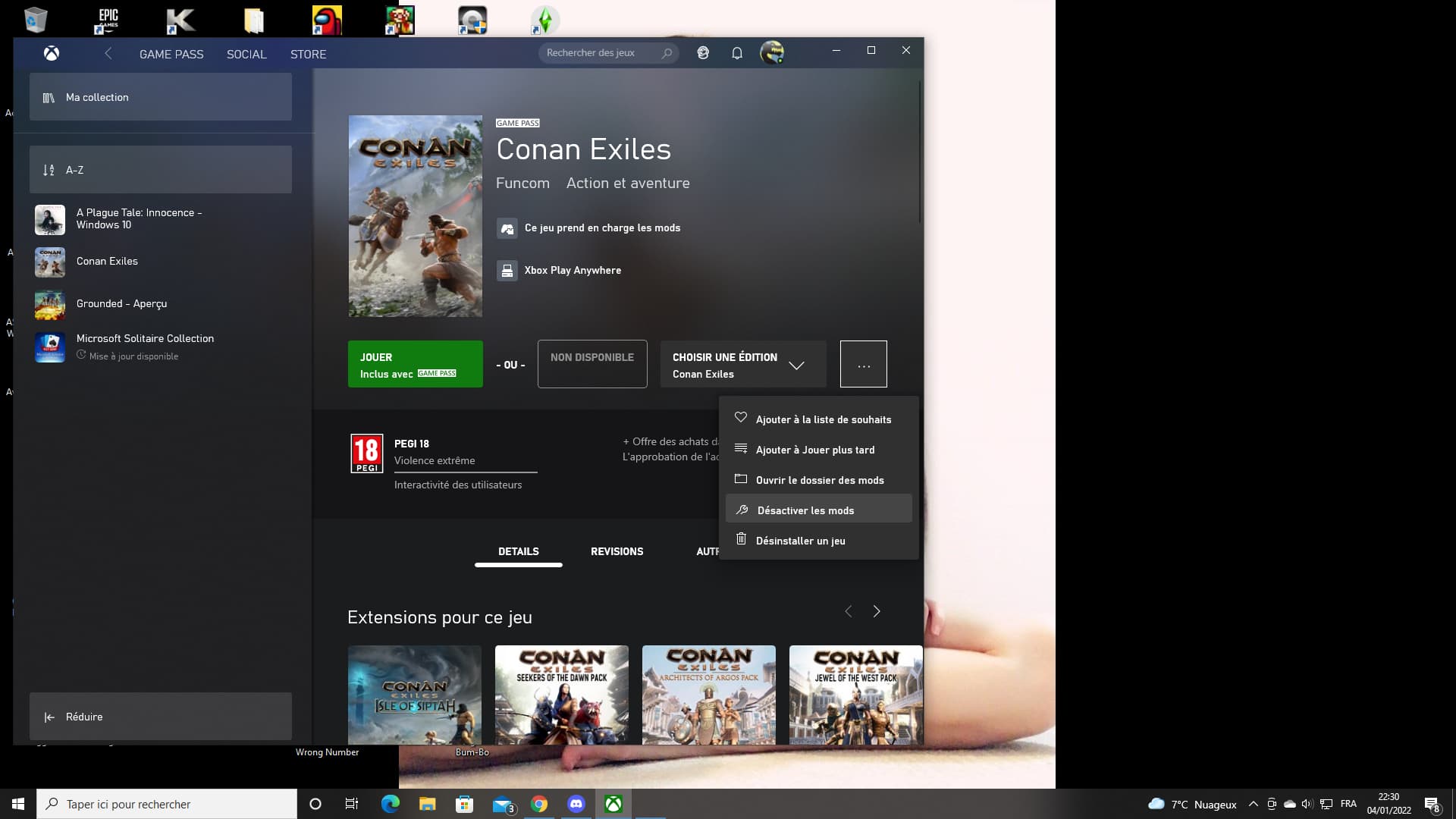Viewport: 1456px width, 819px height.
Task: Open the A-Z sort selector
Action: tap(160, 170)
